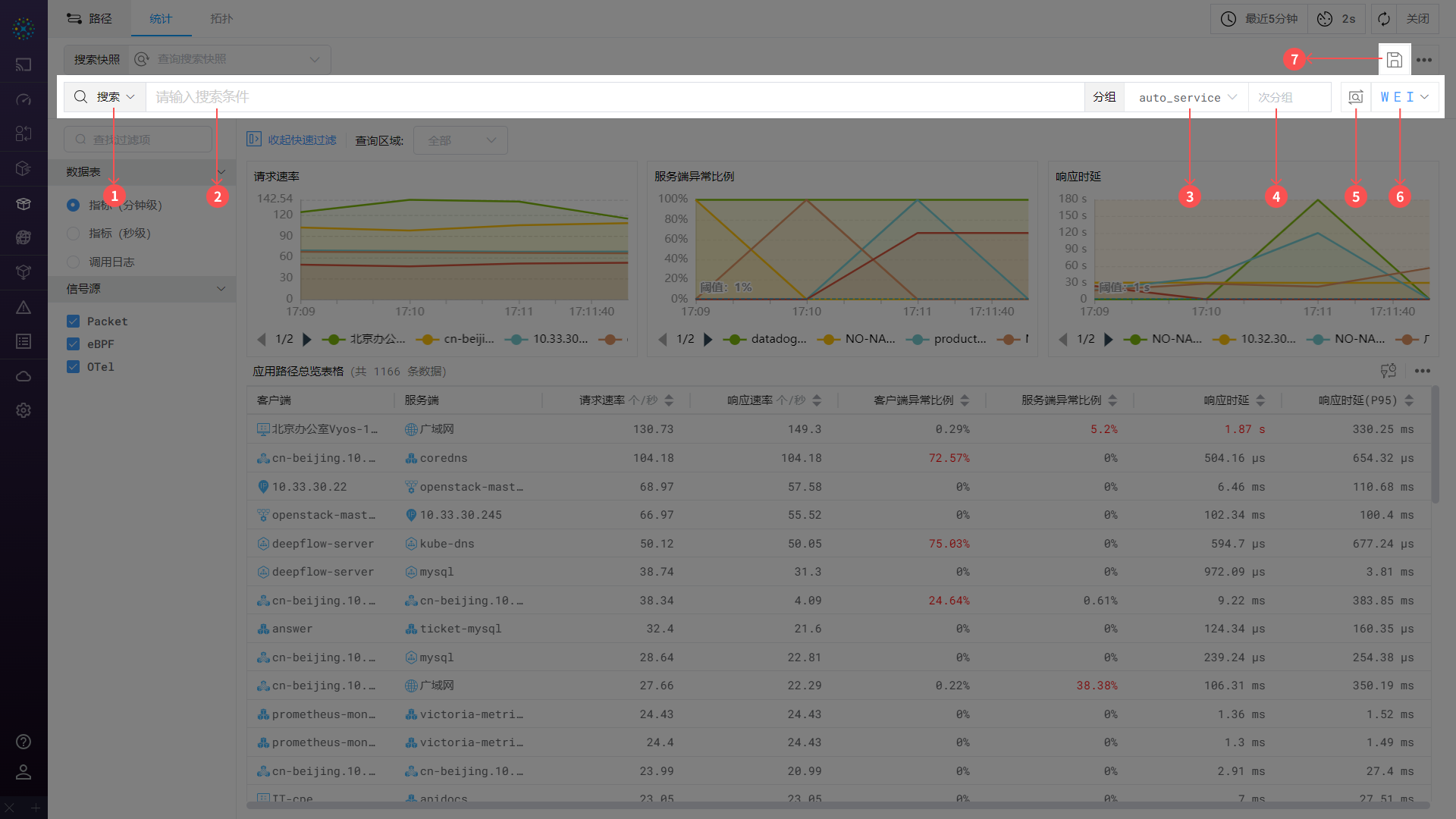Open the table options ellipsis icon

click(x=1423, y=371)
